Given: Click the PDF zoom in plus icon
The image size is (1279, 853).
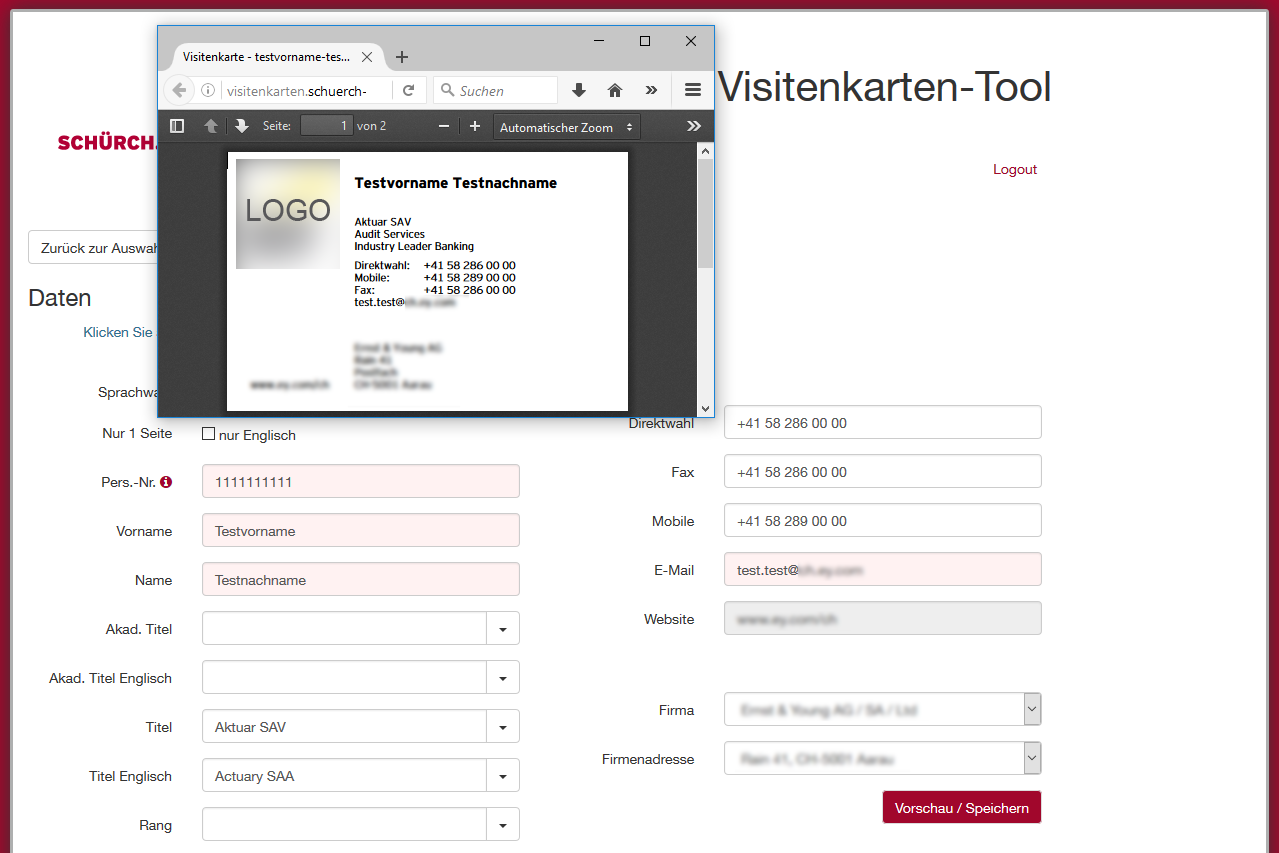Looking at the screenshot, I should (475, 126).
